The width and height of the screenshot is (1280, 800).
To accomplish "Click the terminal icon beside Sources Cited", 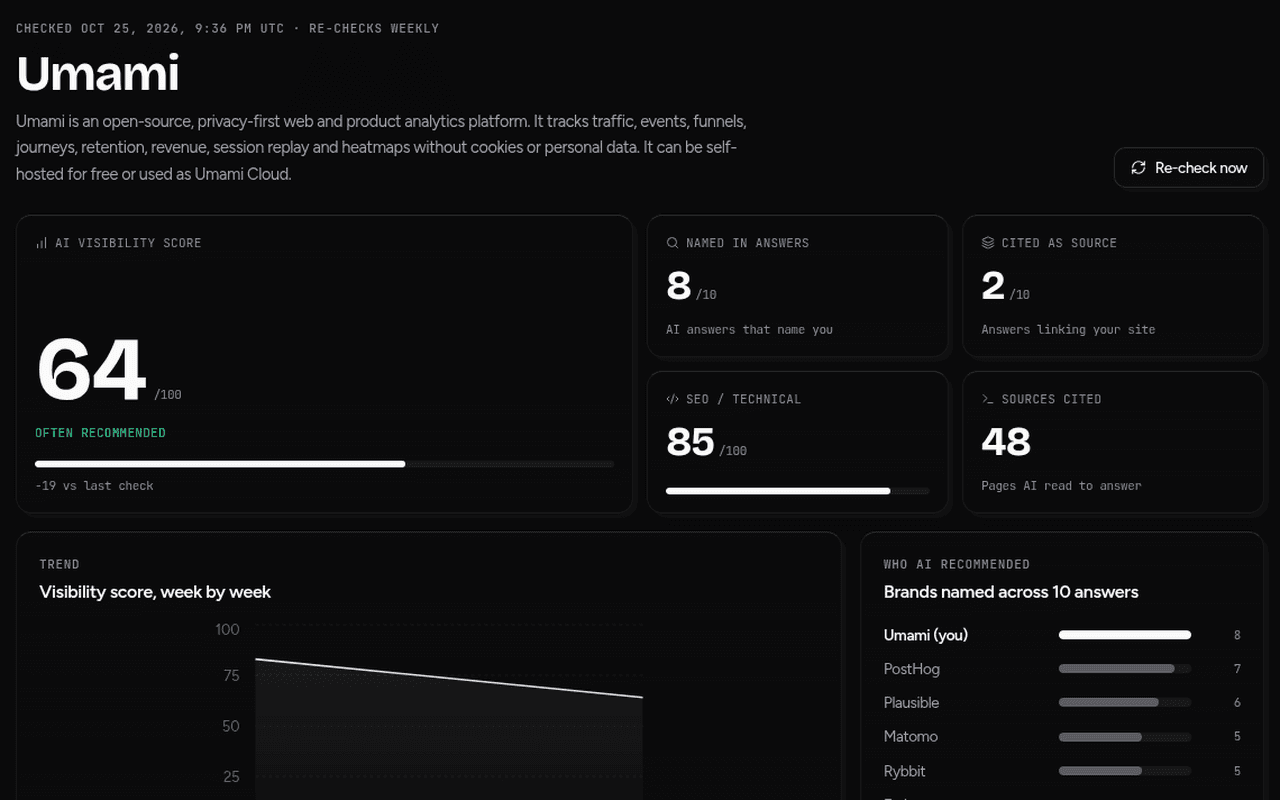I will (x=988, y=399).
